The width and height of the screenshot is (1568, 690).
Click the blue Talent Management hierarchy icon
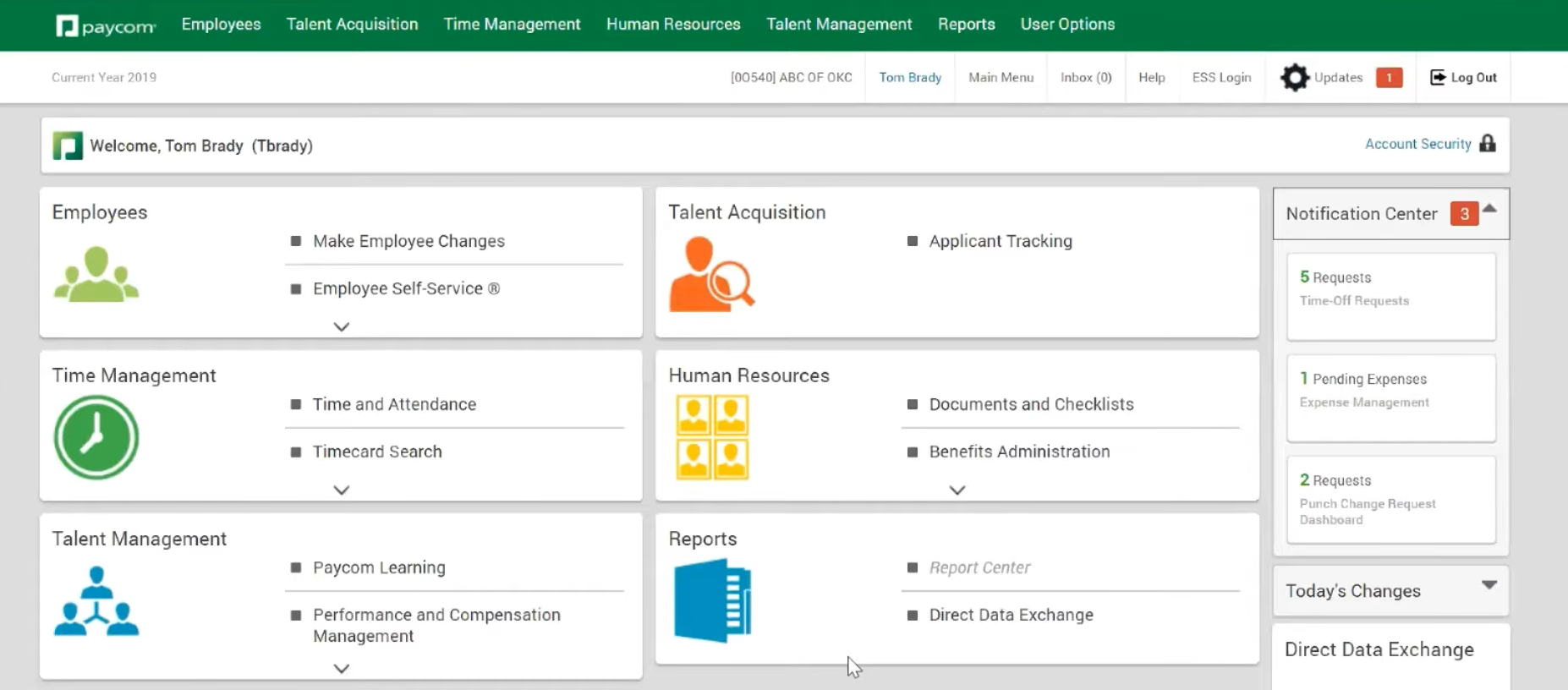(96, 600)
